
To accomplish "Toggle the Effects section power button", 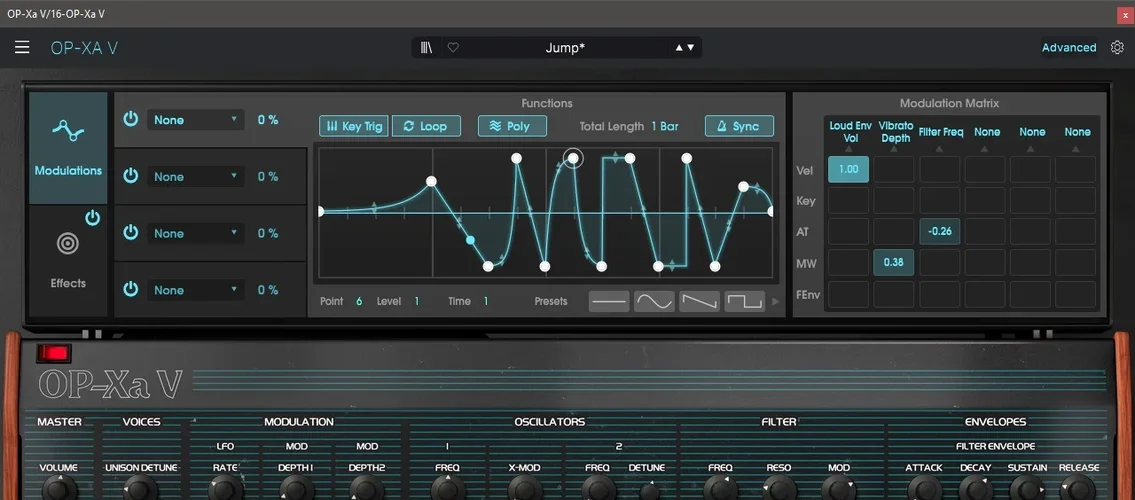I will [x=93, y=218].
